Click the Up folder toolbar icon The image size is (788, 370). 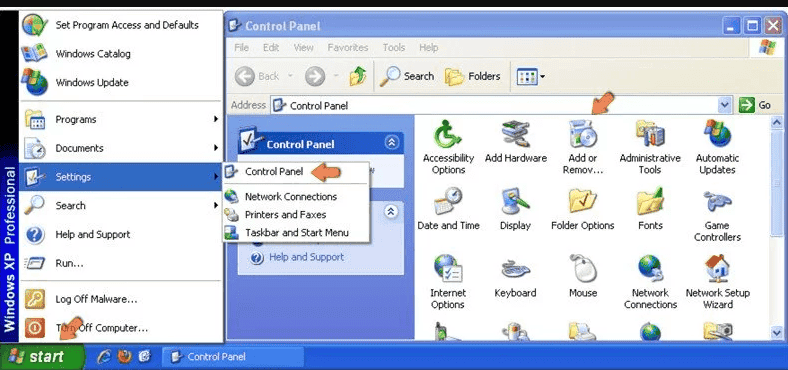(x=358, y=76)
